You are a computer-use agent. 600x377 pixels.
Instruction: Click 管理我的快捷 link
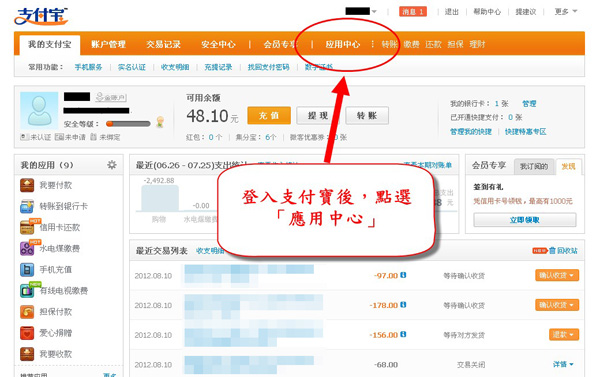click(x=471, y=132)
